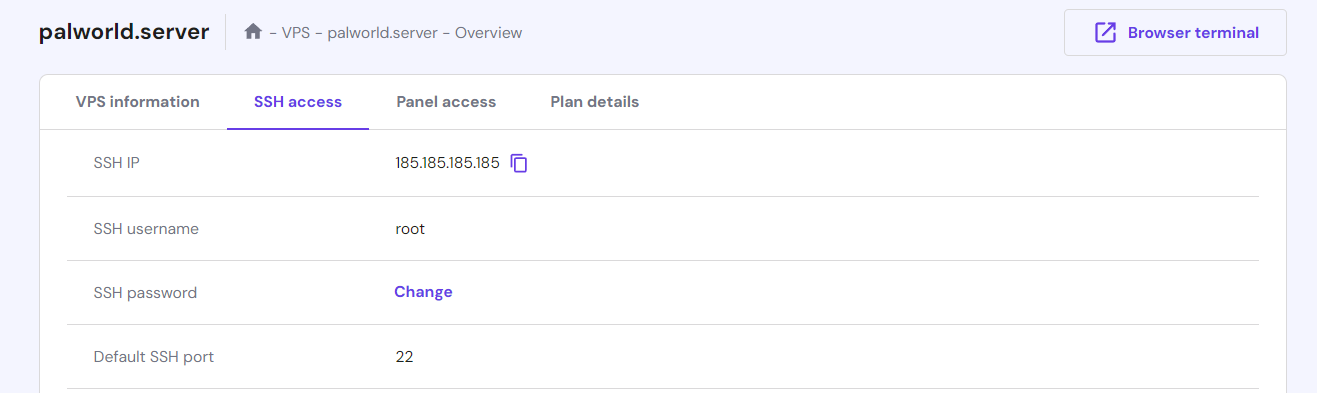Select the SSH access tab
Viewport: 1317px width, 393px height.
(x=298, y=102)
